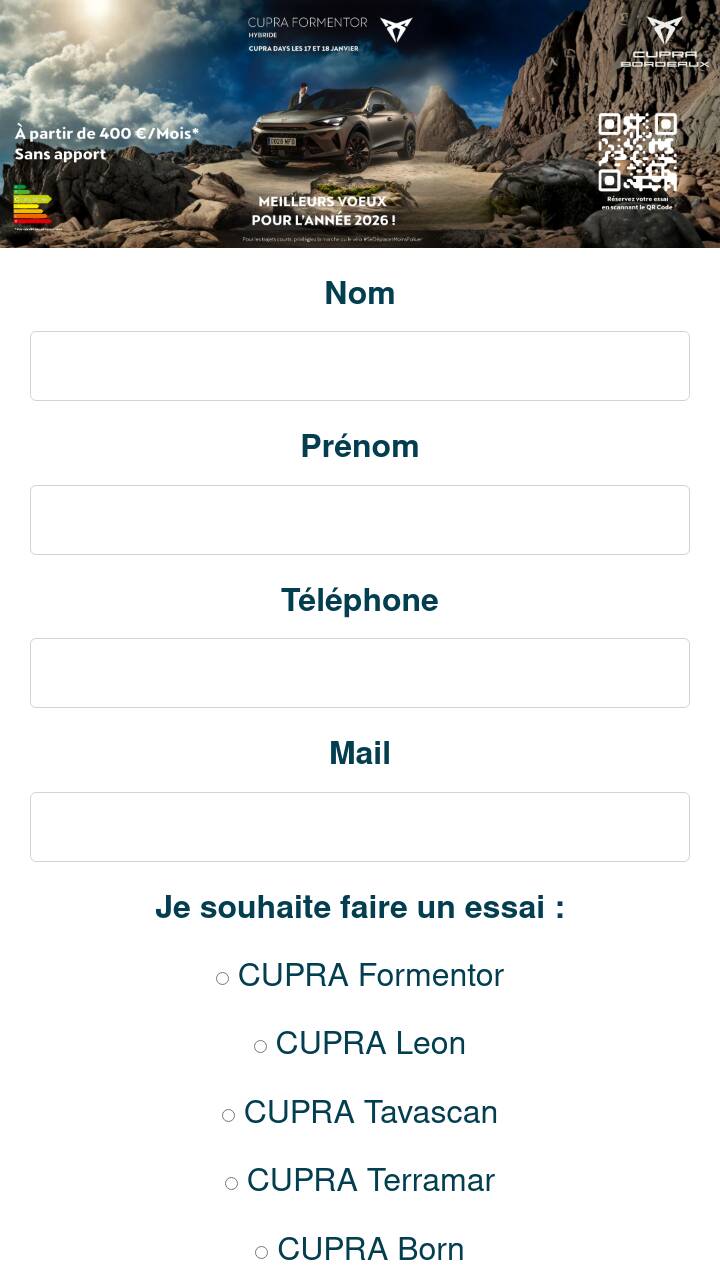Pick the CUPRA Tavascan radio option

(x=229, y=1115)
